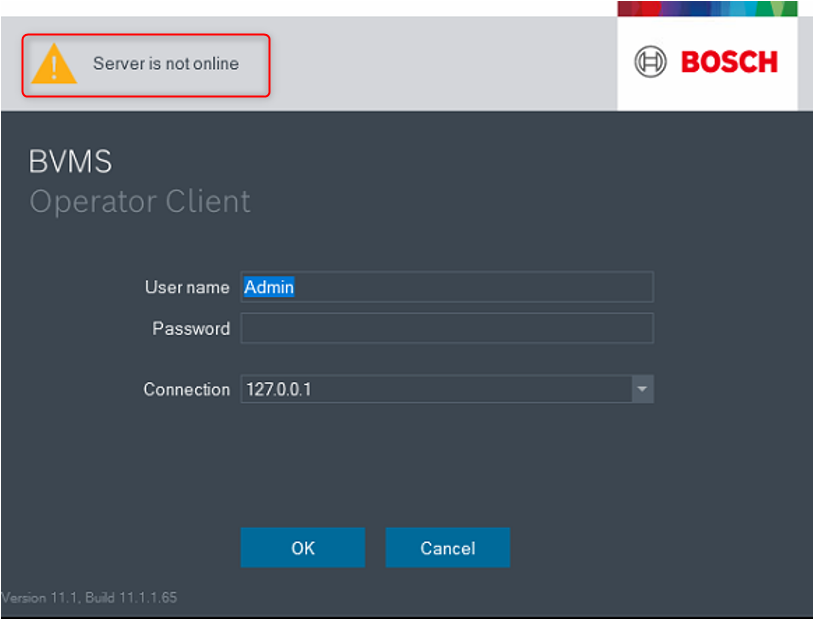
Task: Open the Connection dropdown arrow
Action: click(642, 389)
